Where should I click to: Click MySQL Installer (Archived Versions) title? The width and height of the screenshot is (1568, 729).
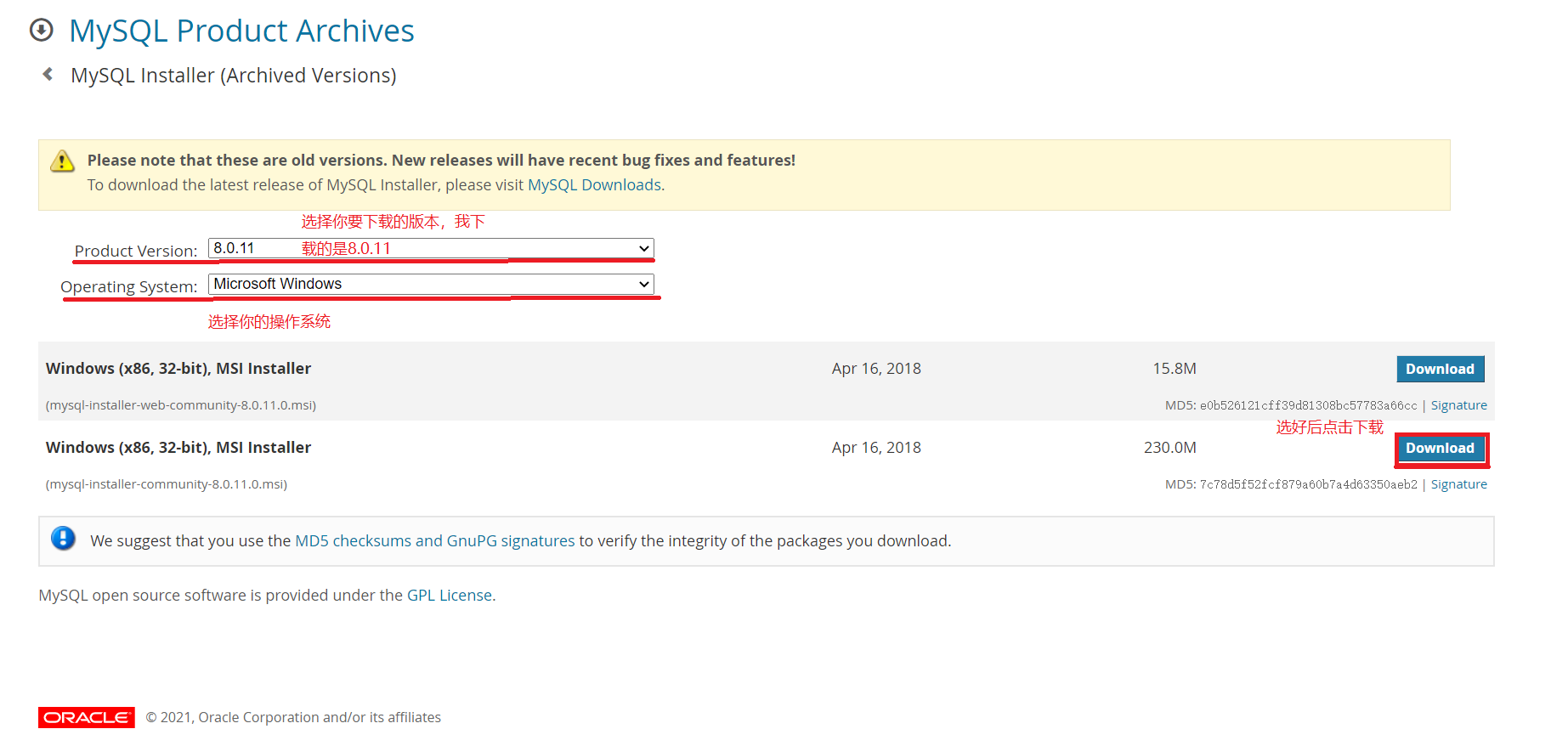click(234, 76)
